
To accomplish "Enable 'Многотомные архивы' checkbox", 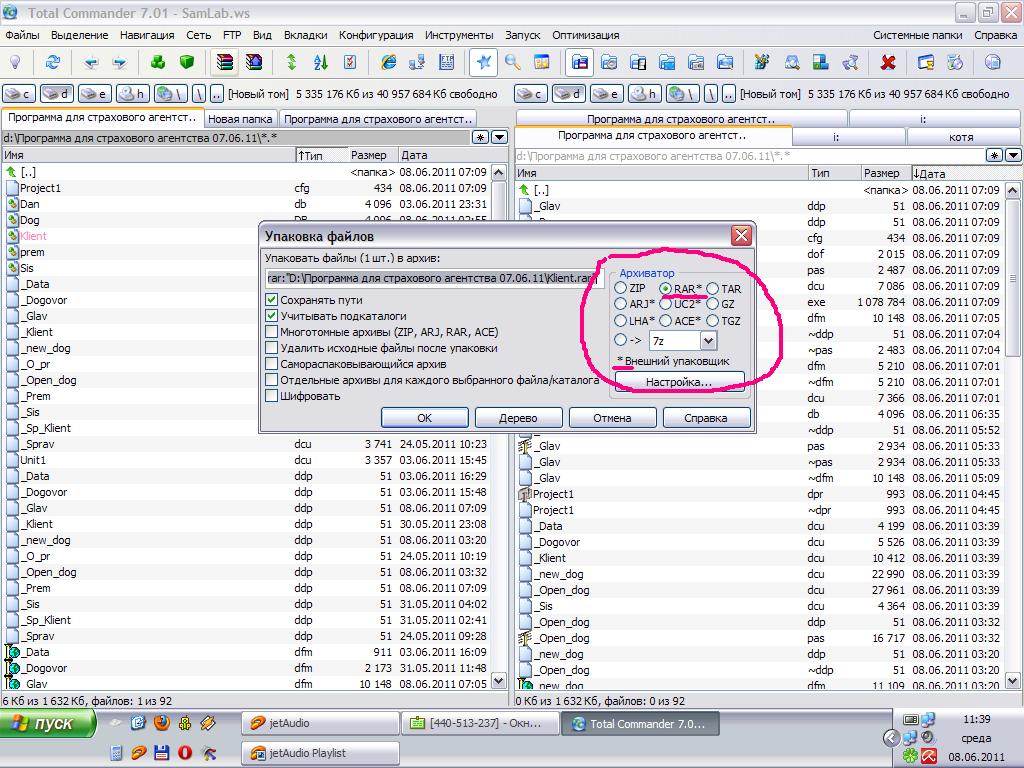I will [x=272, y=332].
